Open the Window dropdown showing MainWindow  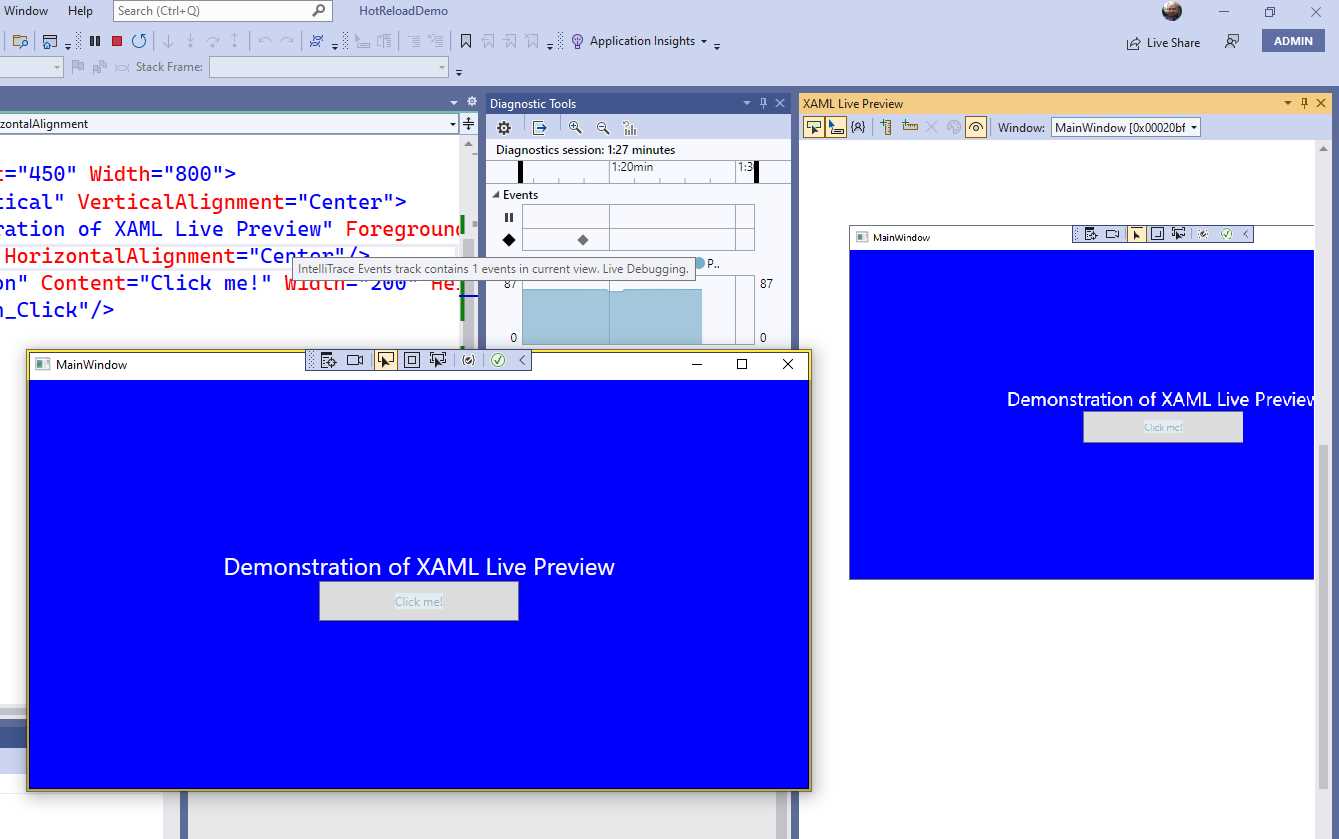(x=1125, y=127)
